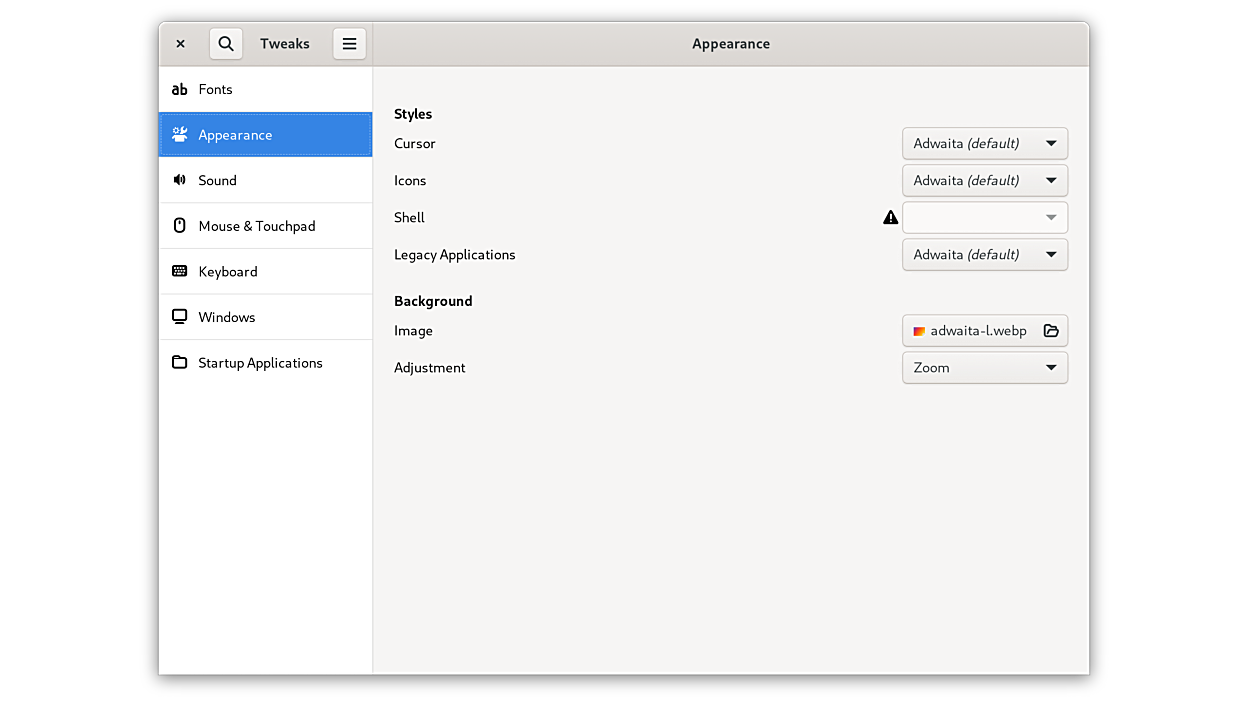Image resolution: width=1248 pixels, height=702 pixels.
Task: Choose background image adwaita-l.webp button
Action: click(x=970, y=331)
